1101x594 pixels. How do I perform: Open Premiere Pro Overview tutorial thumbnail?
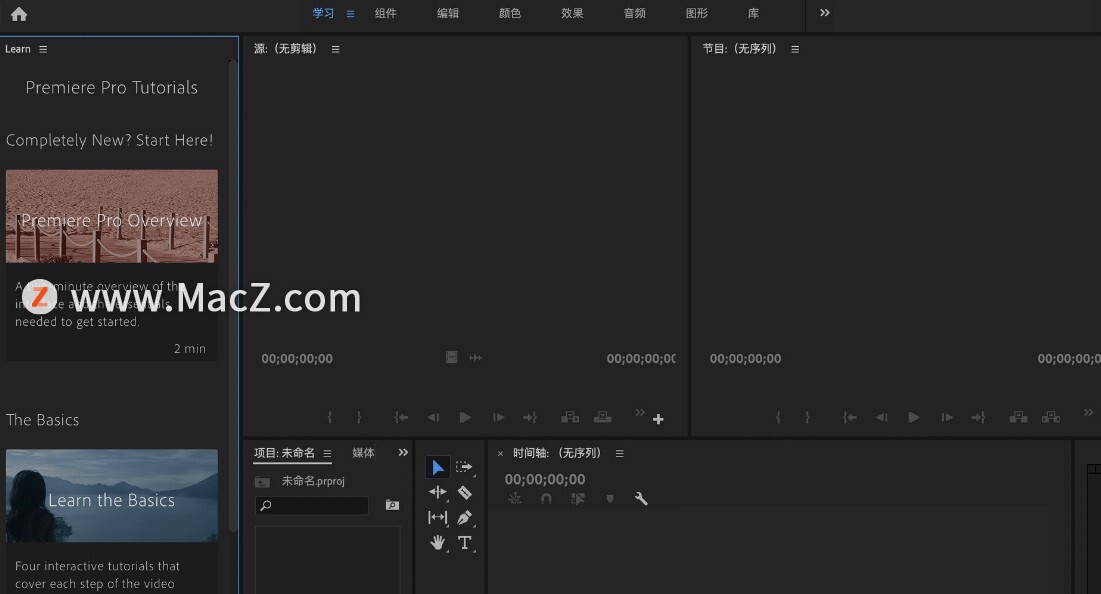(112, 216)
